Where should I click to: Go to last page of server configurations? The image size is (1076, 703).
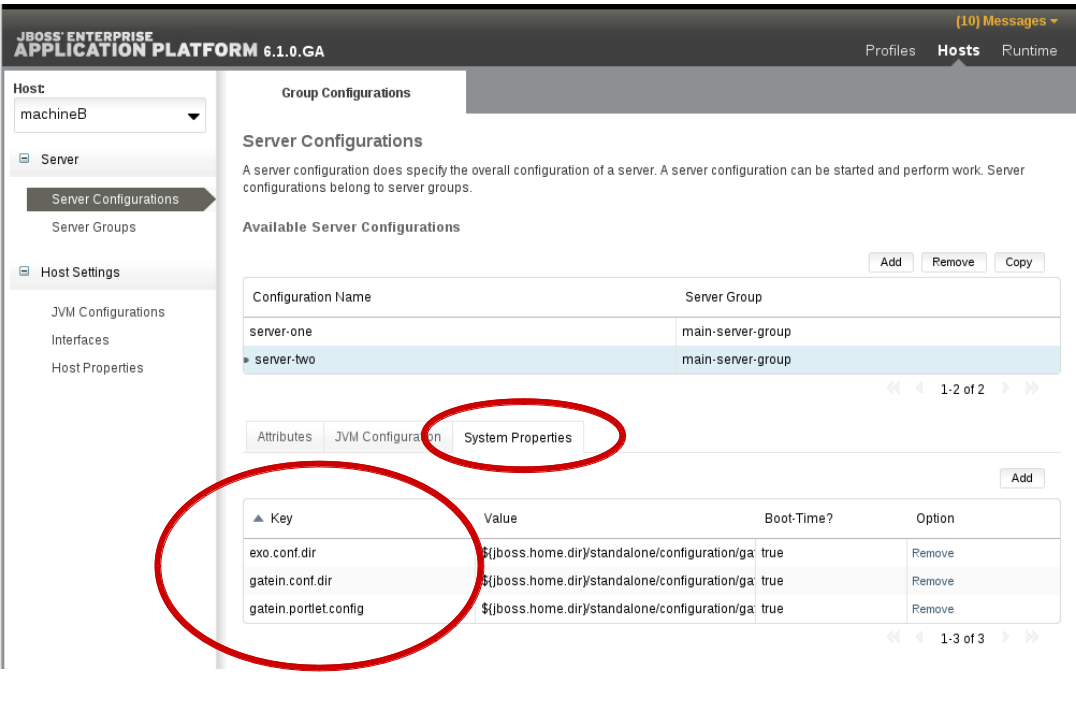pyautogui.click(x=1032, y=389)
